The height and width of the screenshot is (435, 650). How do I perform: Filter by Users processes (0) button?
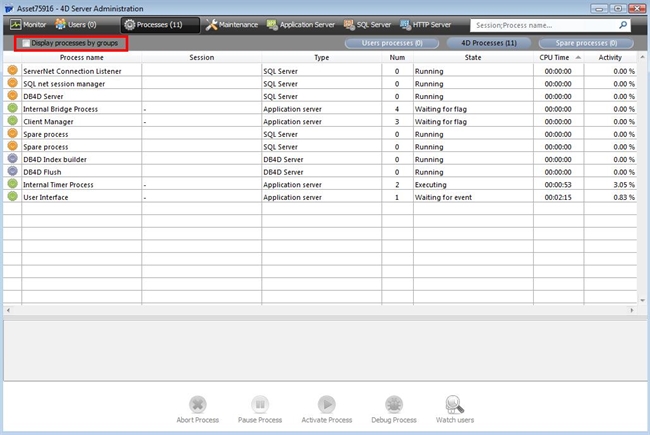tap(392, 44)
